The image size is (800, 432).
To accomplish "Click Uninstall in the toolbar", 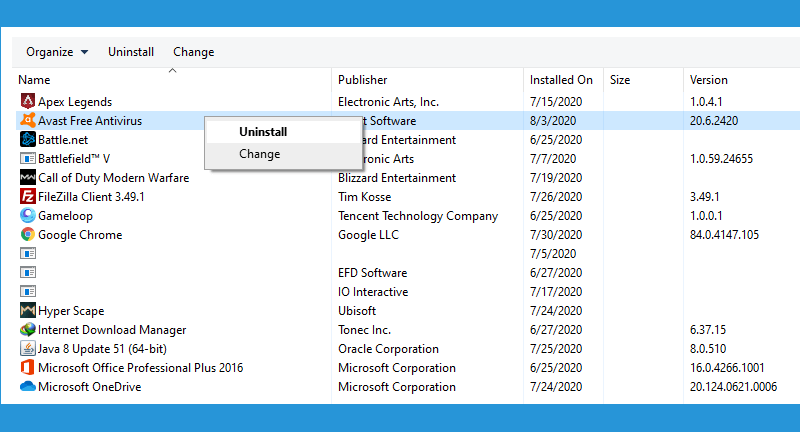I will pos(131,52).
